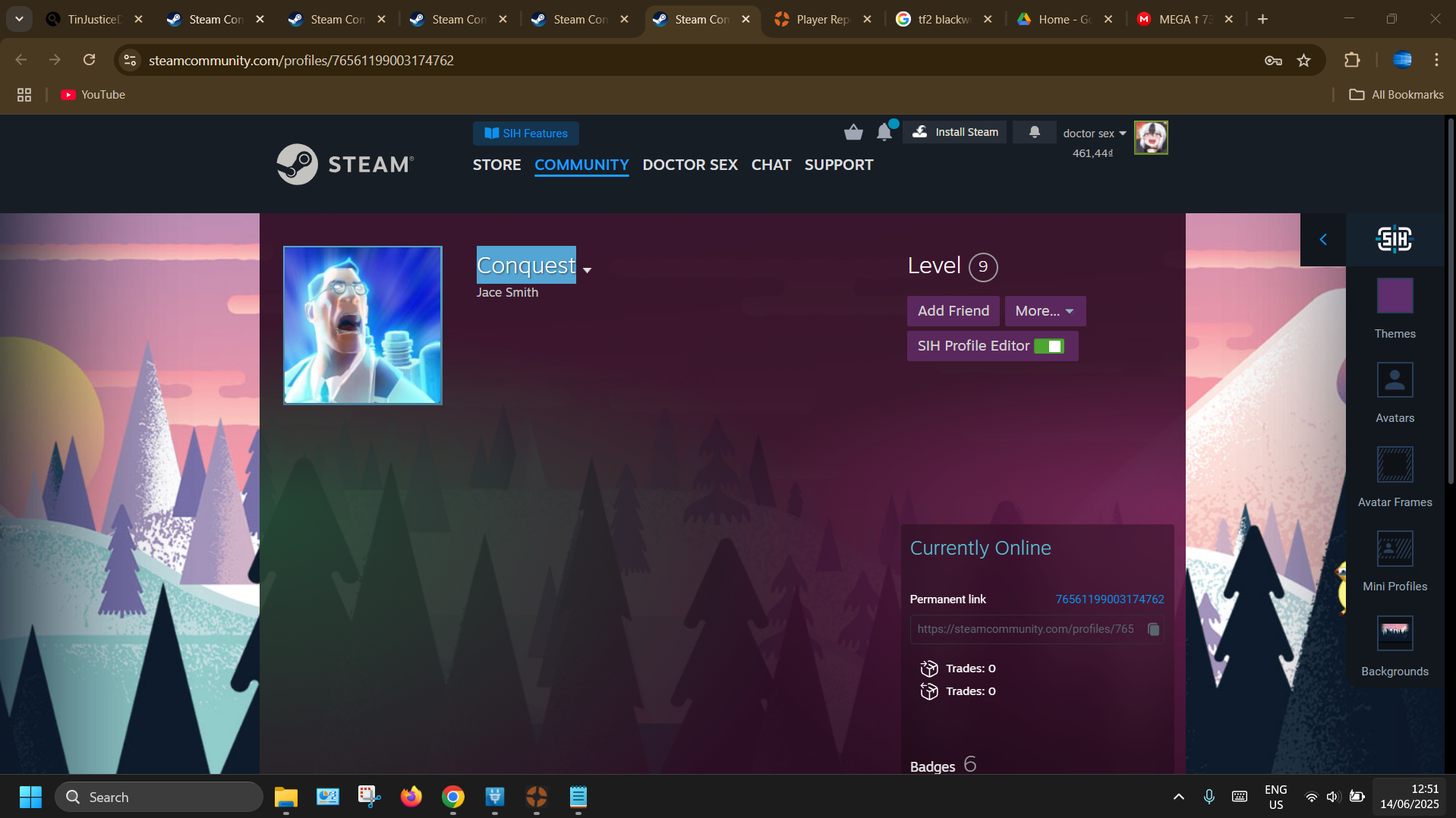This screenshot has width=1456, height=818.
Task: Open the clock showing 12:51
Action: pyautogui.click(x=1409, y=797)
